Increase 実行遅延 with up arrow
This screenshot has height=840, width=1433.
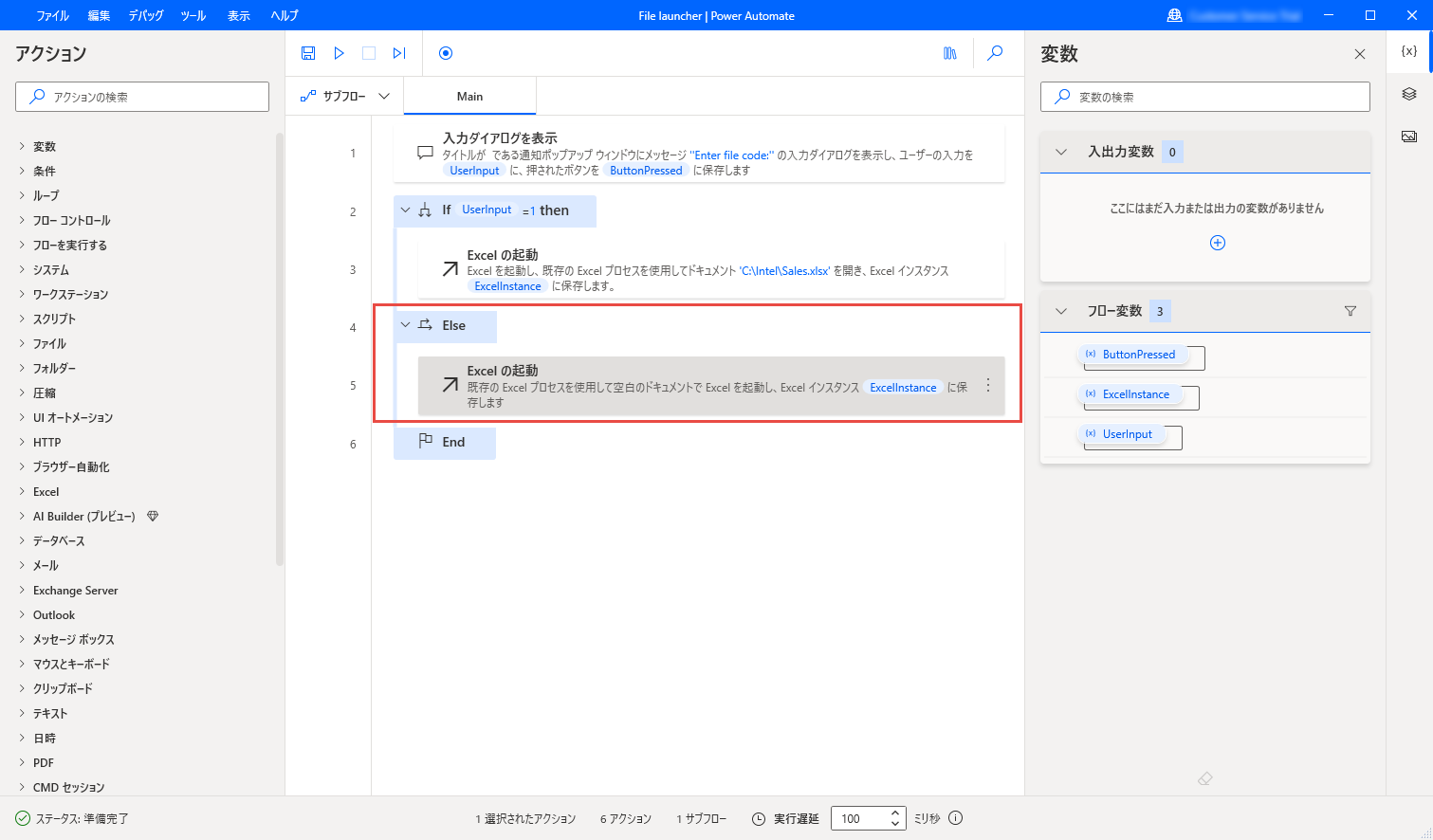tap(894, 813)
